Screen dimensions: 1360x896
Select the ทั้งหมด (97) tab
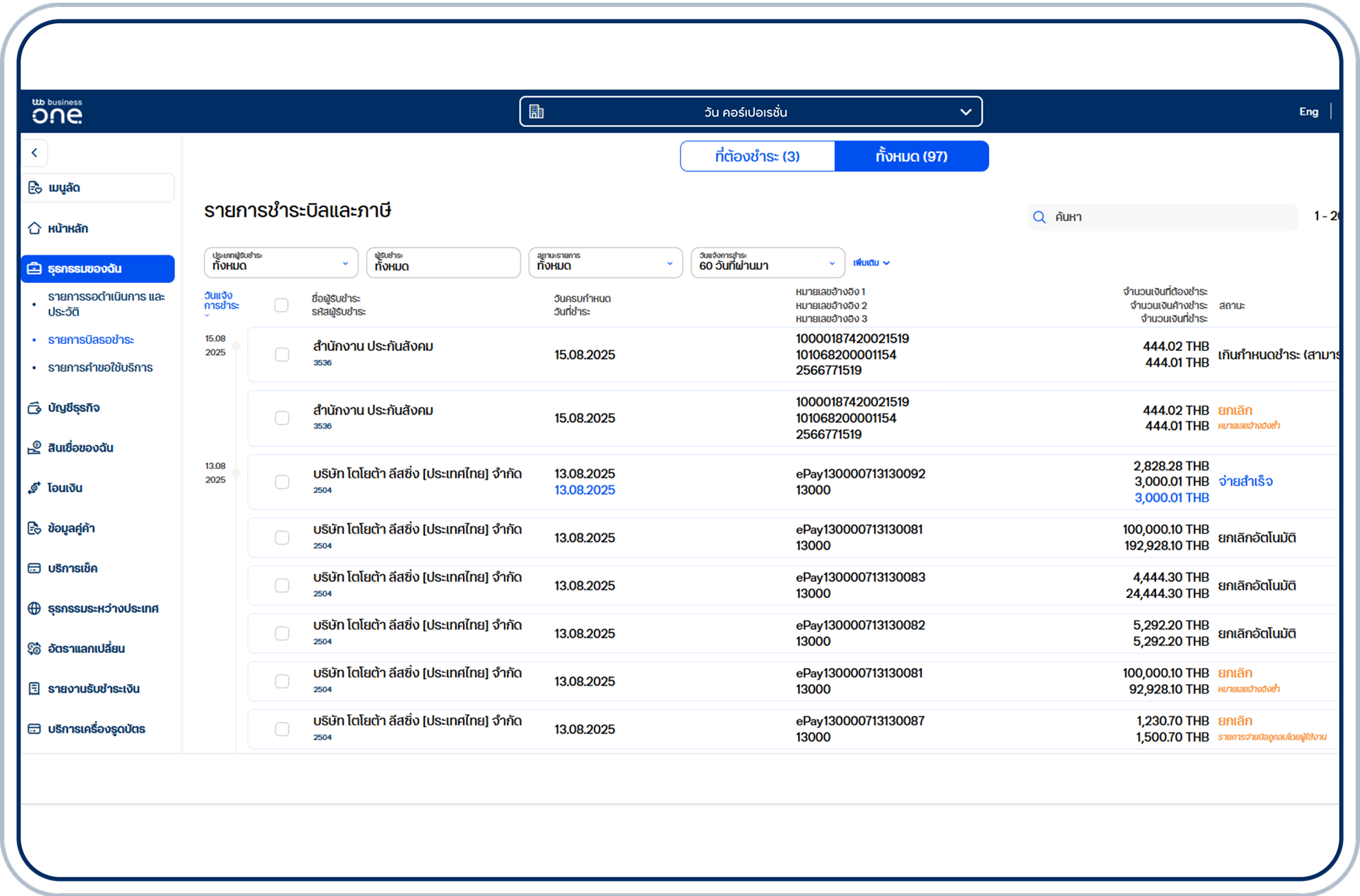click(911, 157)
